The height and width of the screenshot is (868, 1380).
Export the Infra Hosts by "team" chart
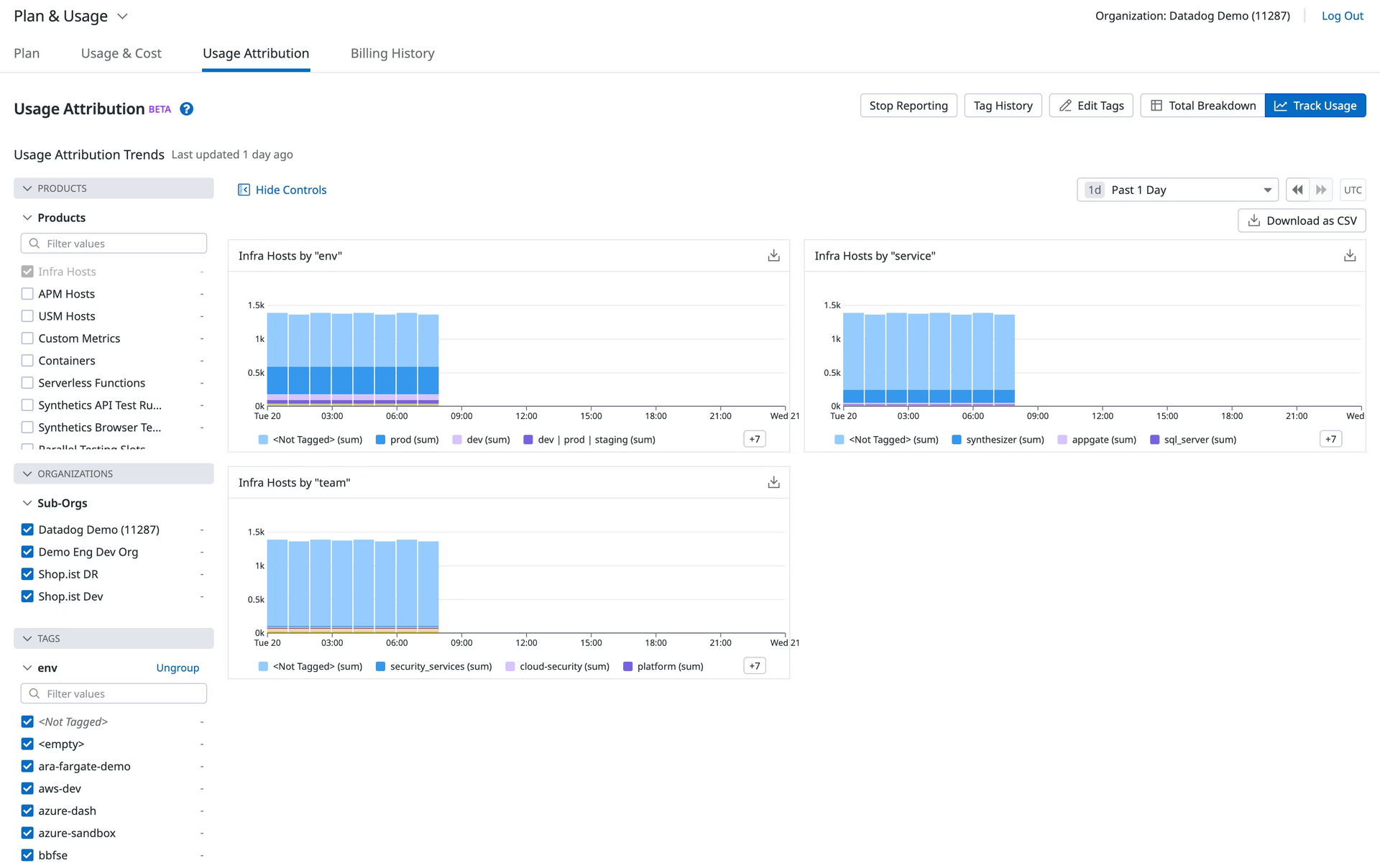click(773, 482)
